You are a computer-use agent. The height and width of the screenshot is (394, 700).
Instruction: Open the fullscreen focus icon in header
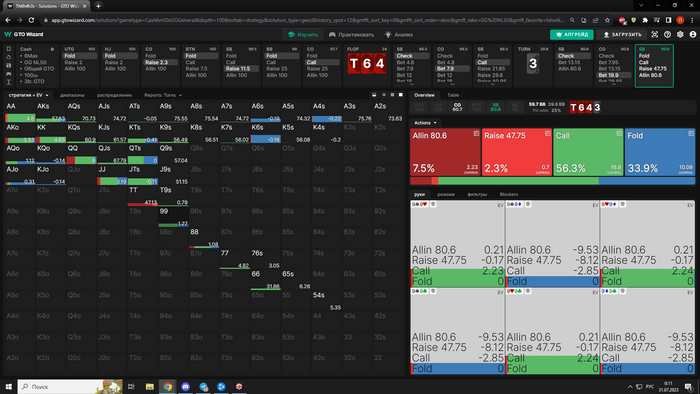(x=654, y=34)
